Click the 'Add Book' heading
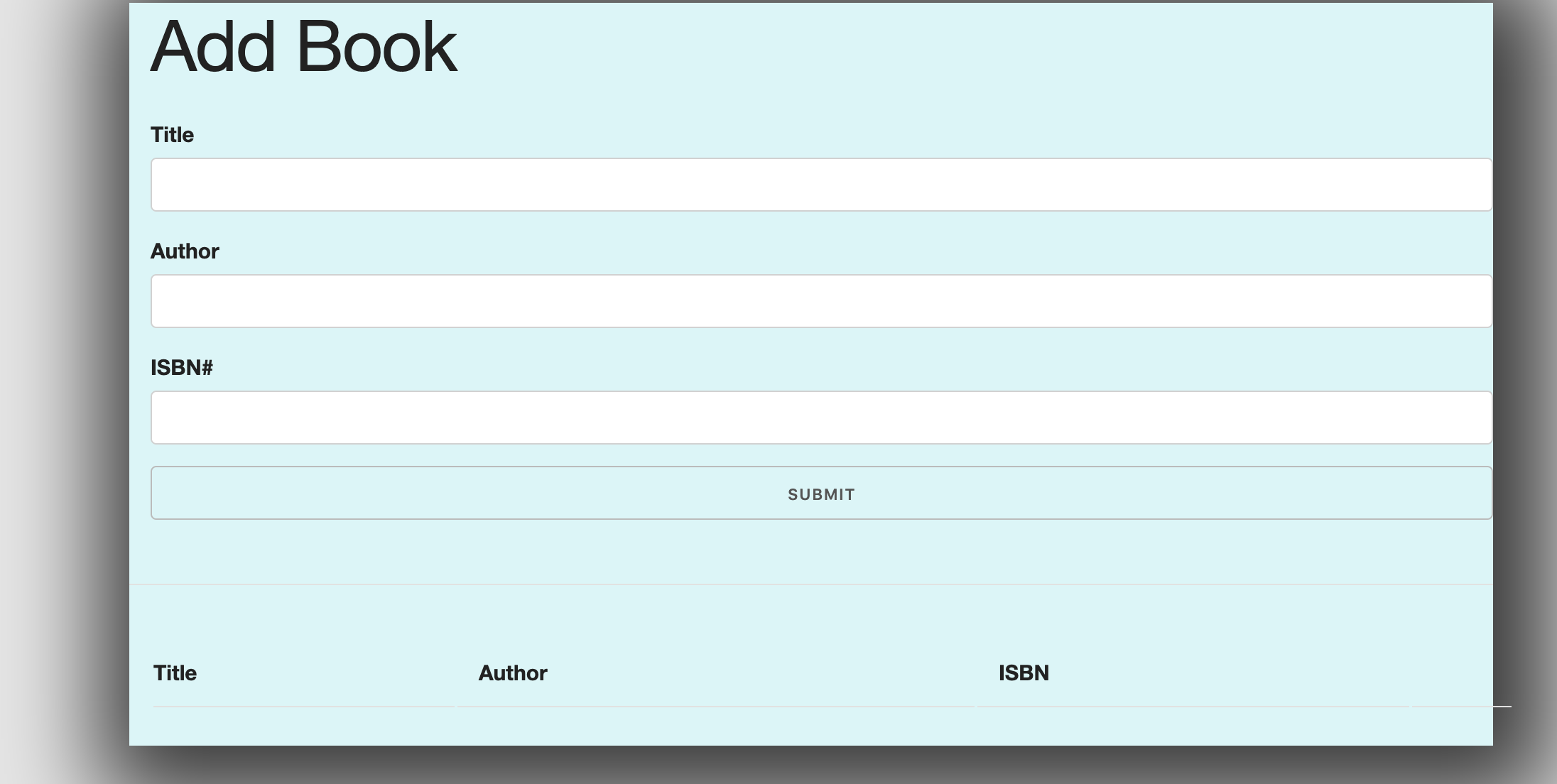The image size is (1557, 784). coord(303,47)
